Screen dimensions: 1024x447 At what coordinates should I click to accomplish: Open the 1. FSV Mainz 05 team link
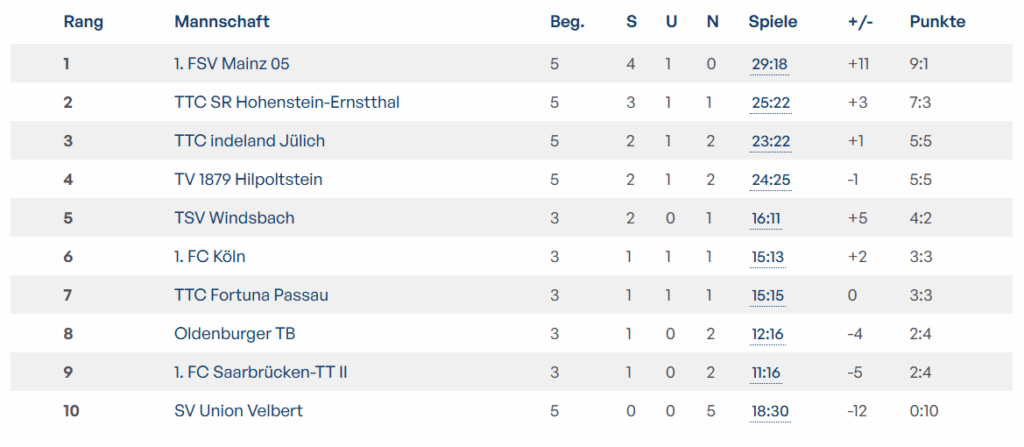[232, 64]
